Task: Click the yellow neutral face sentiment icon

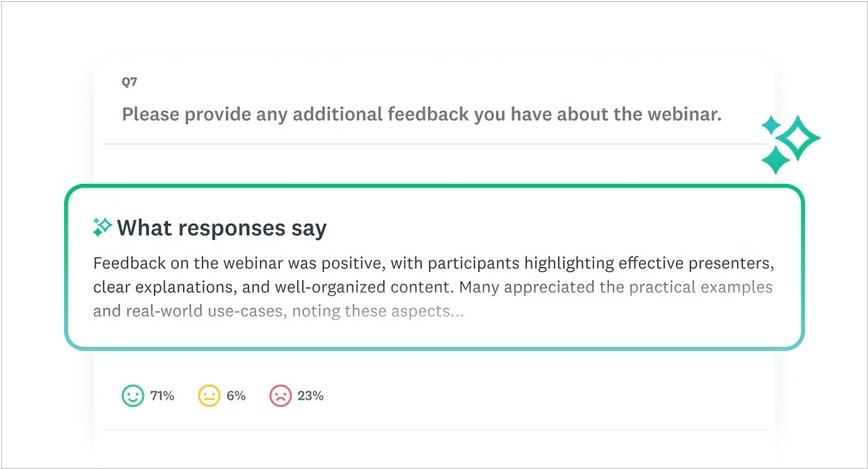Action: pyautogui.click(x=209, y=396)
